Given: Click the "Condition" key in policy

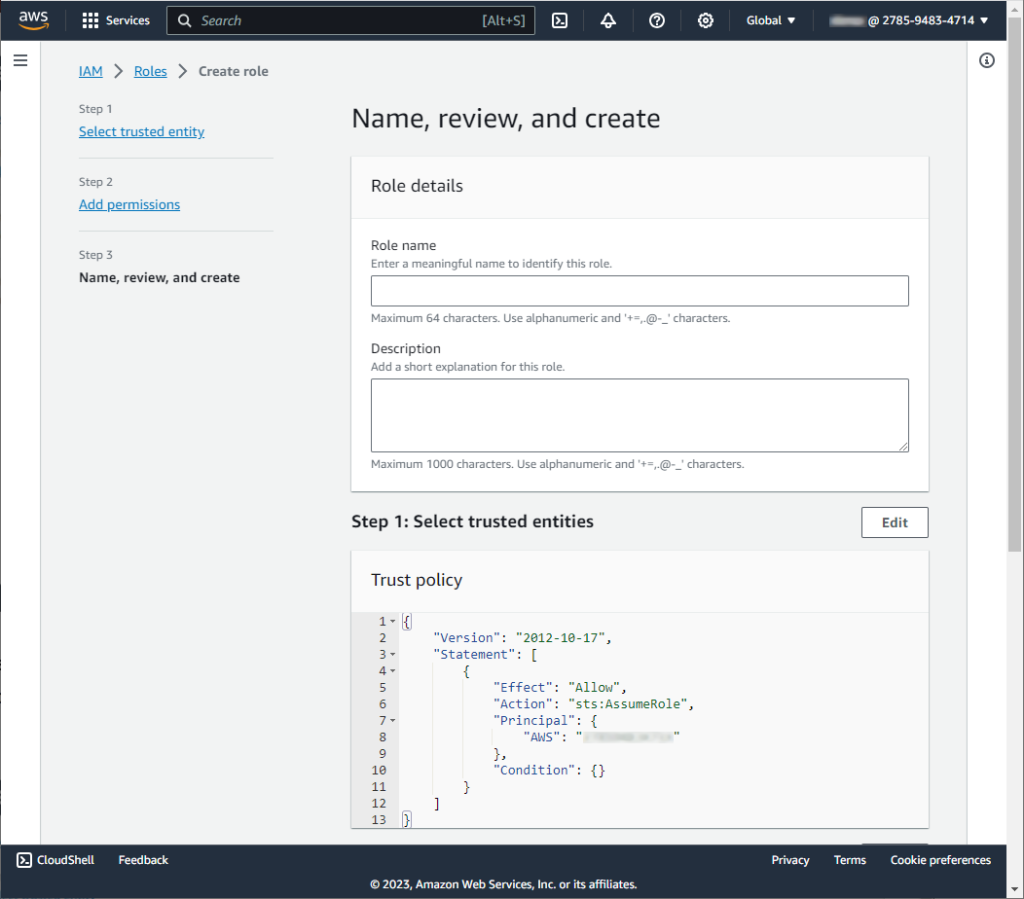Looking at the screenshot, I should [534, 770].
